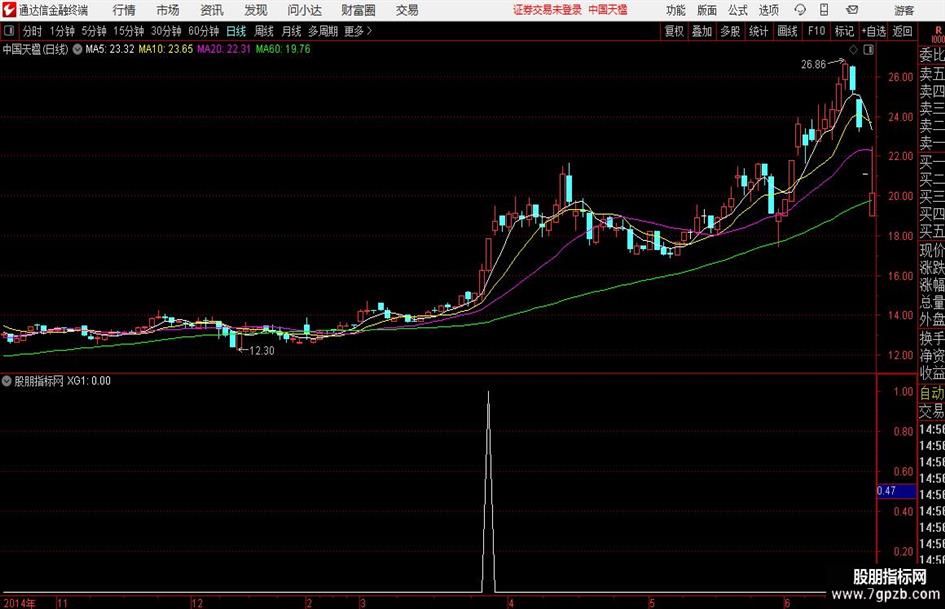Open the F10 company info button
This screenshot has height=609, width=945.
click(816, 31)
